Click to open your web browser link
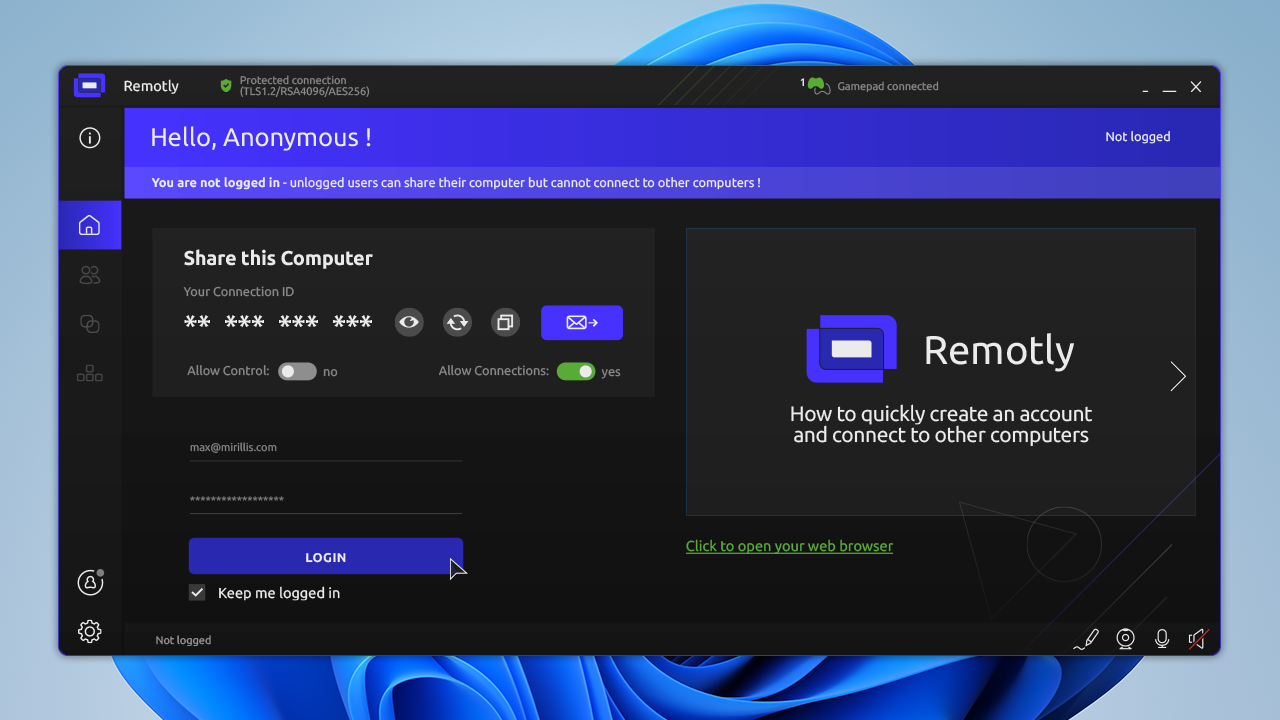Screen dimensions: 1280x720 789,546
